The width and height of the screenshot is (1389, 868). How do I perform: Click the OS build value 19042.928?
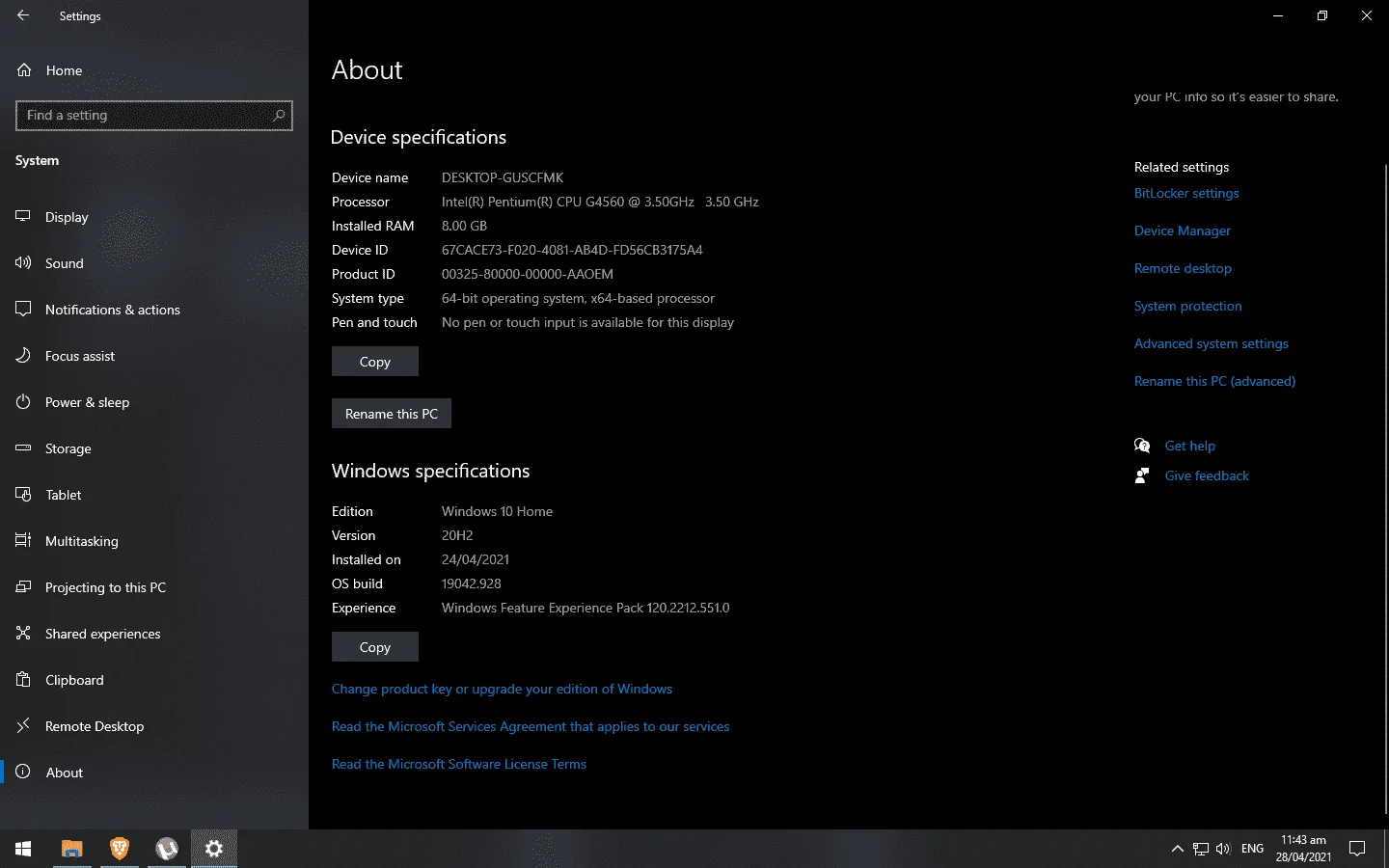tap(472, 583)
